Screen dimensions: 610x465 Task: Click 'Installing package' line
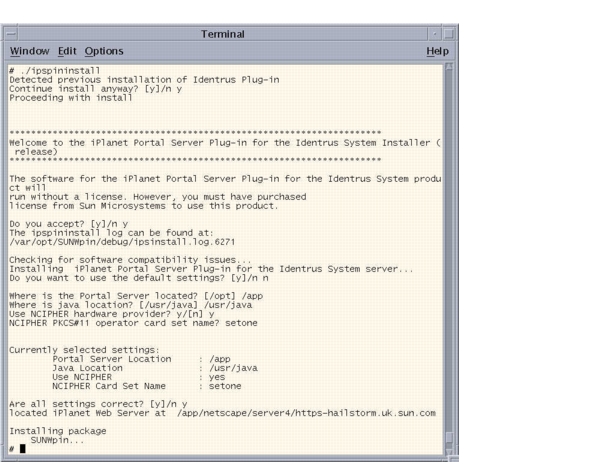coord(58,431)
